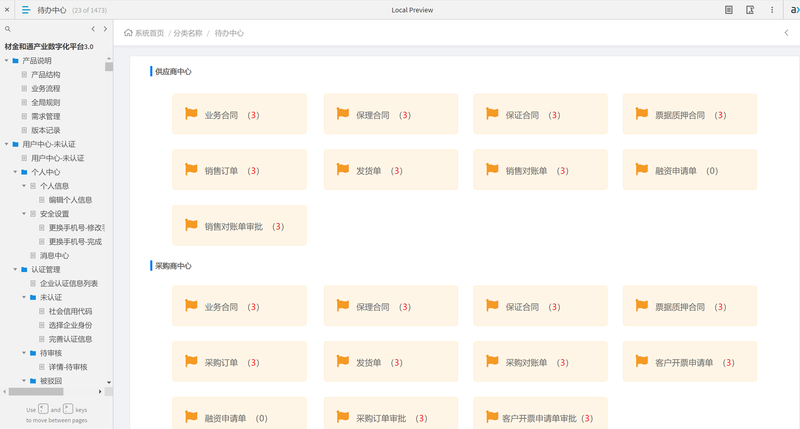The width and height of the screenshot is (800, 429).
Task: Open 业务流程 page in the tree
Action: point(45,88)
